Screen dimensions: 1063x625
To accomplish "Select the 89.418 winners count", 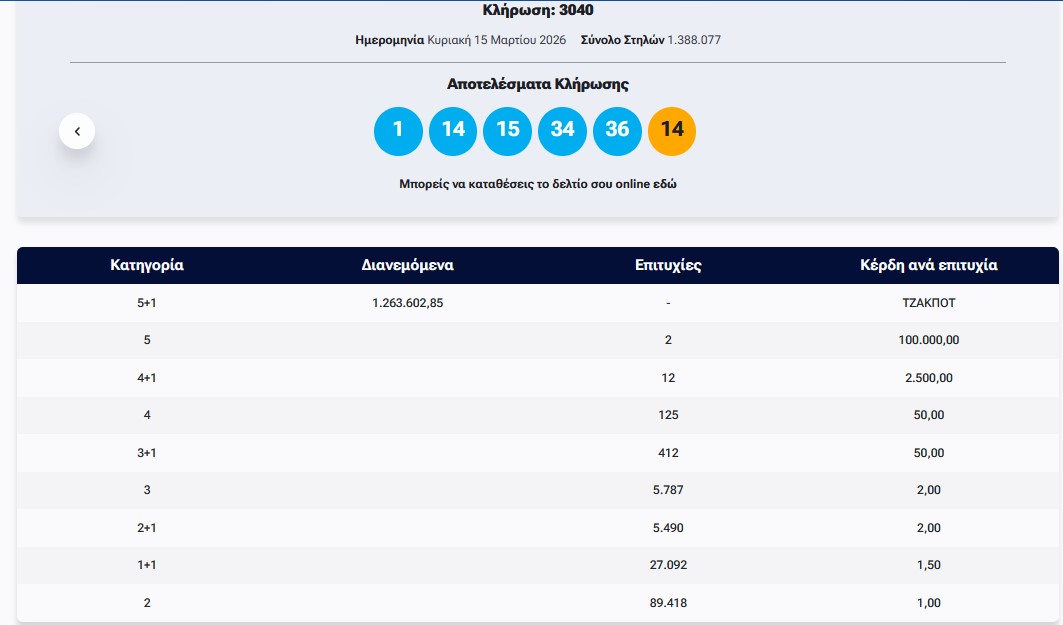I will point(668,603).
